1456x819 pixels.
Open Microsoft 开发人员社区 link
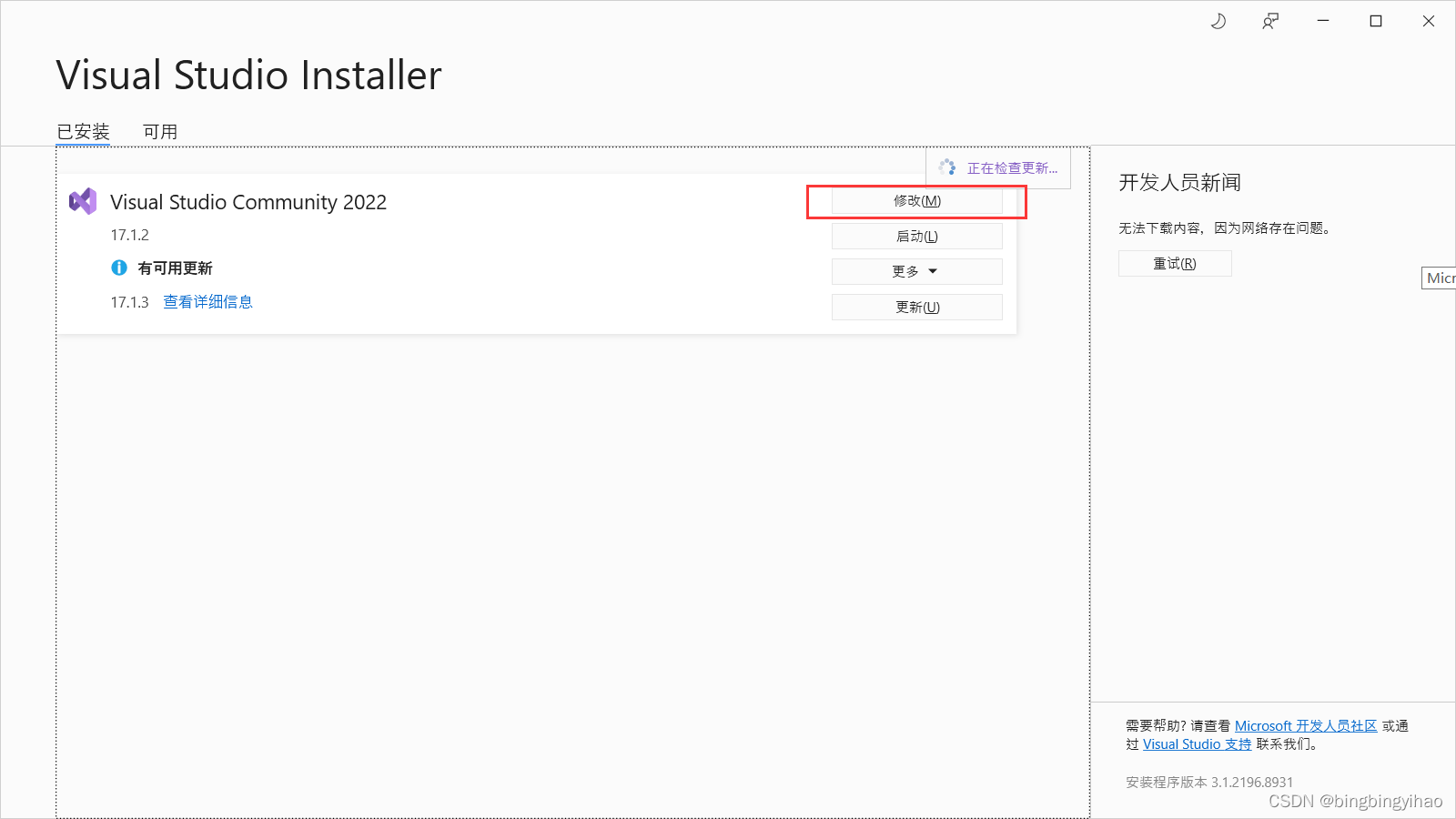1306,726
